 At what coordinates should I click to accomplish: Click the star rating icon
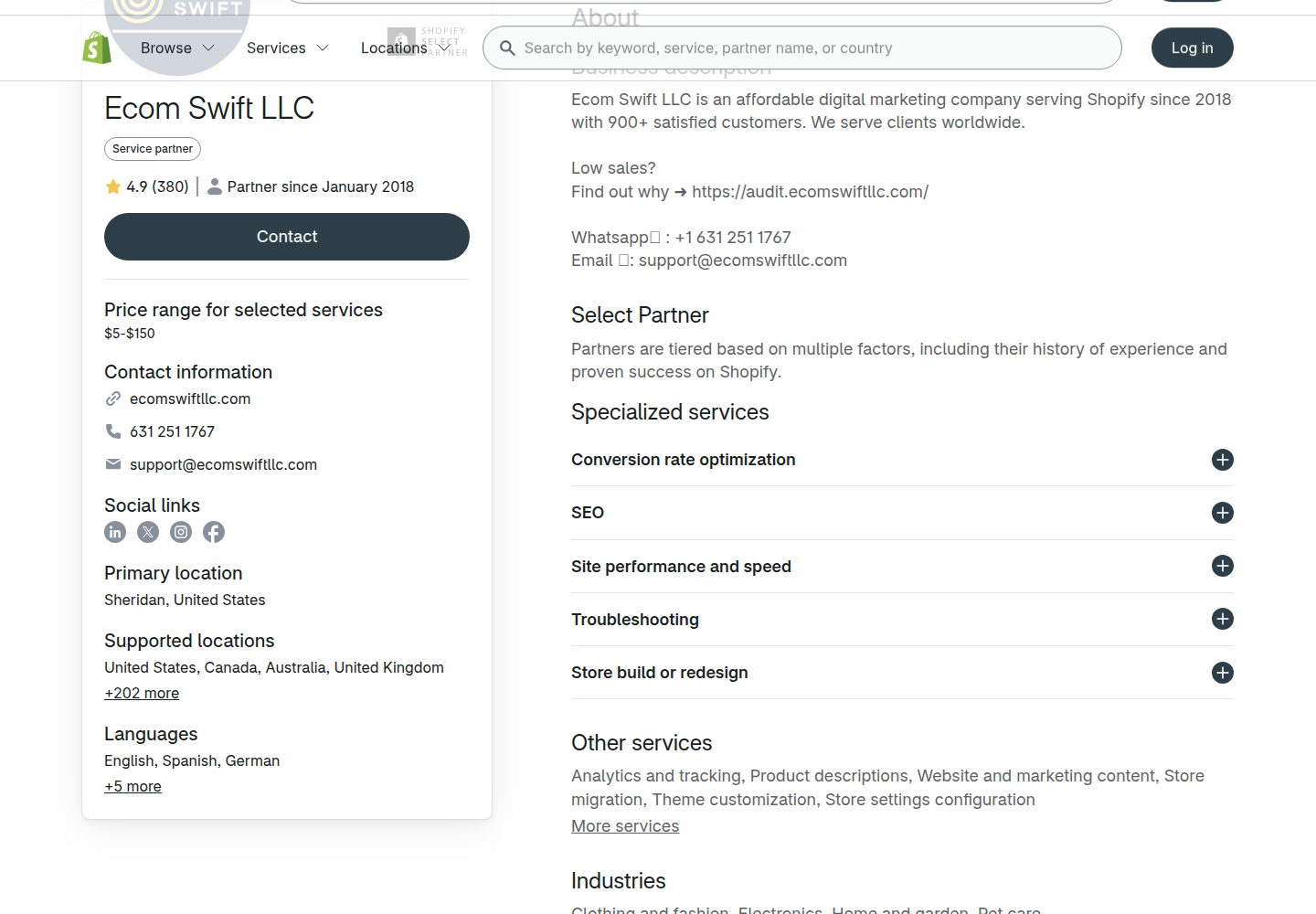coord(113,186)
